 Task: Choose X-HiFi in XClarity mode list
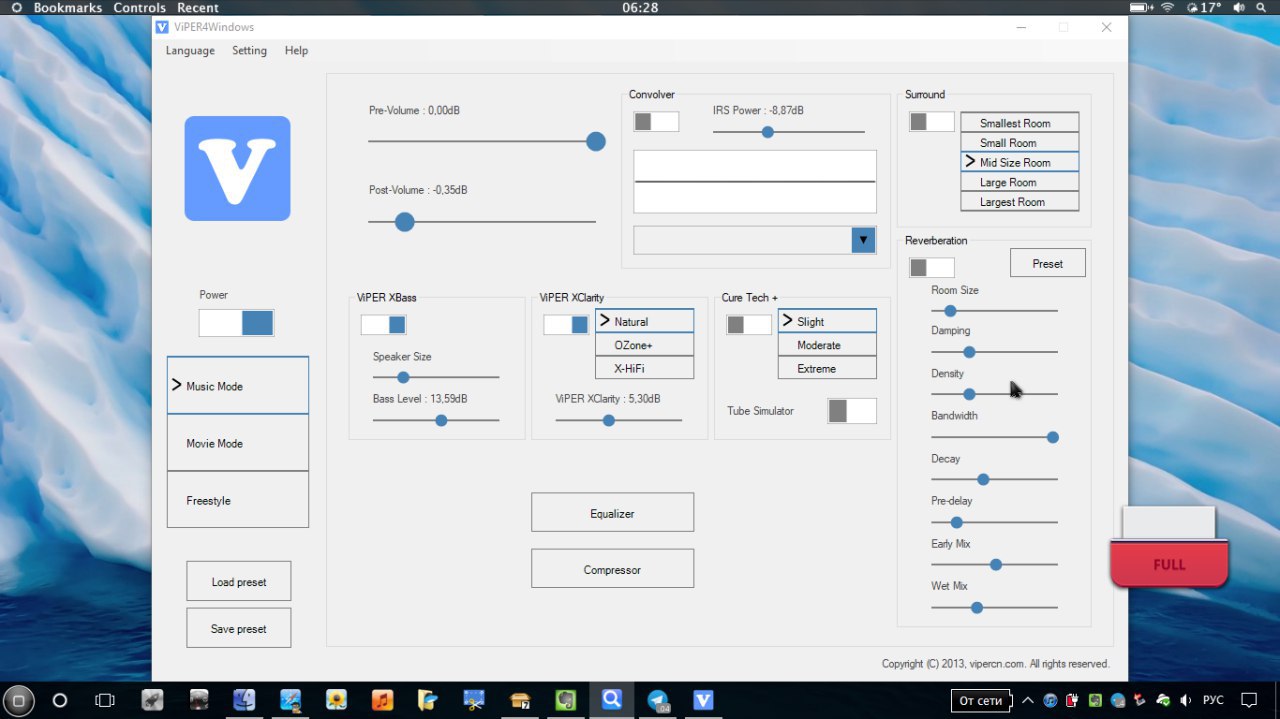[644, 368]
